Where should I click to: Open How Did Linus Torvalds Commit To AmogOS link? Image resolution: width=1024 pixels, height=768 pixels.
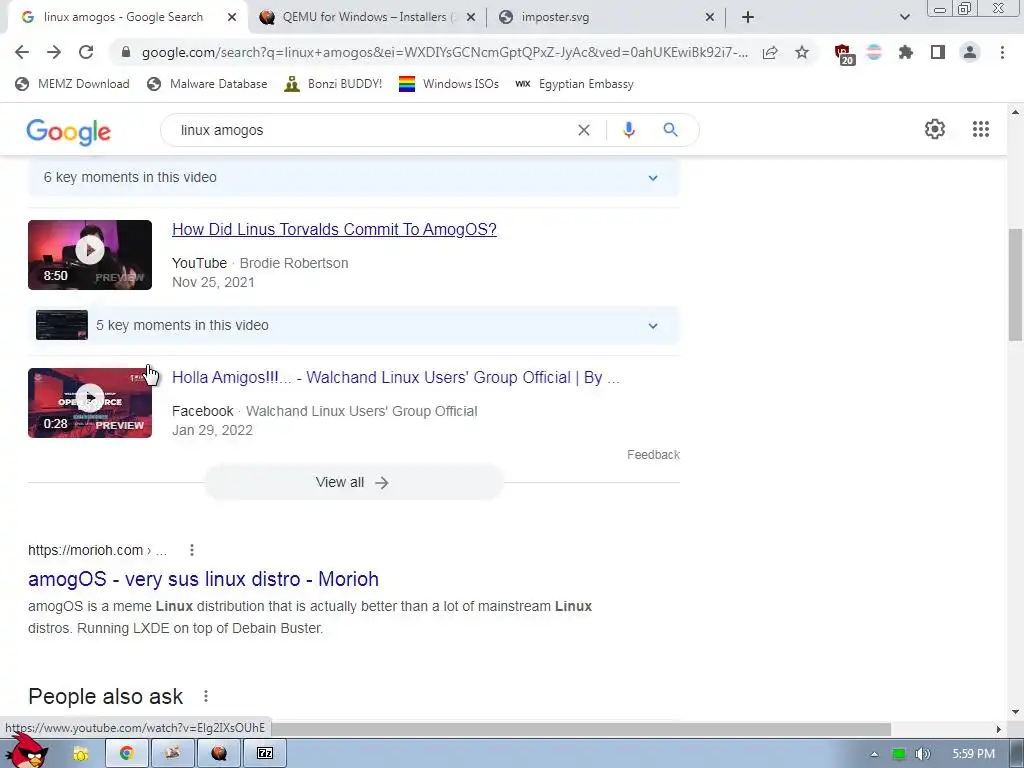click(334, 229)
